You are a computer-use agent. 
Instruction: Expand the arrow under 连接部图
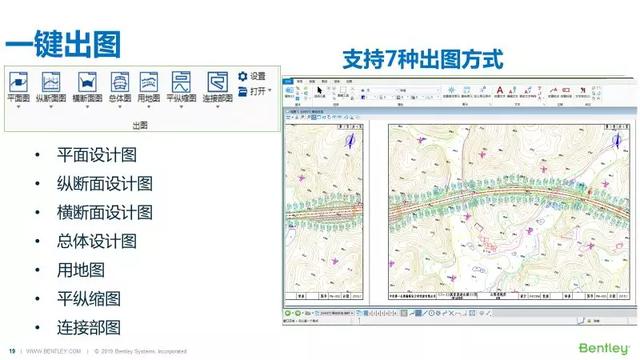coord(218,107)
